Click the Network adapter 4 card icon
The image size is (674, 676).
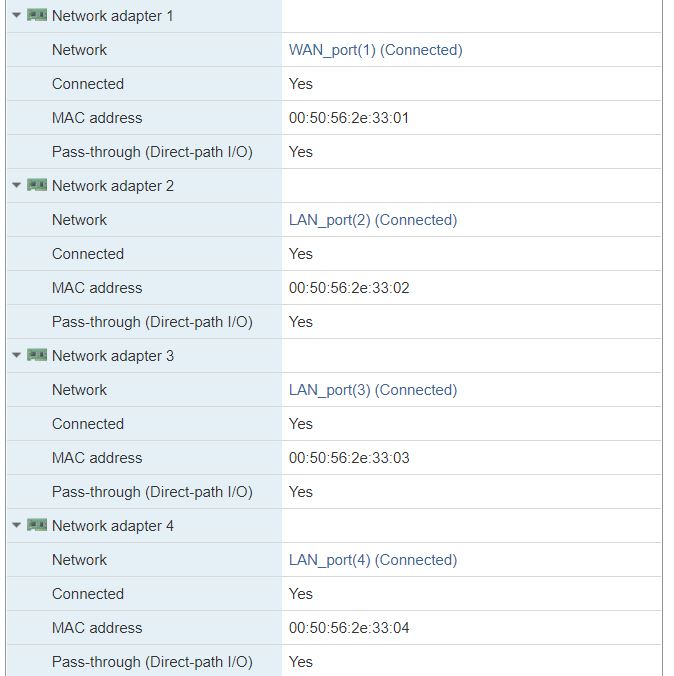(x=37, y=525)
